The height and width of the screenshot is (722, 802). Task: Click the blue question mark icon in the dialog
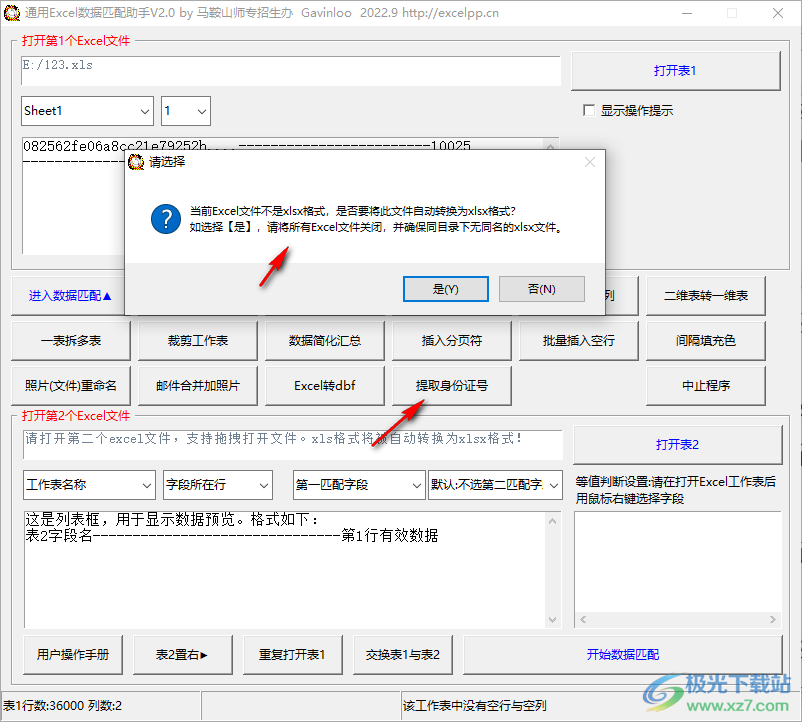[x=166, y=219]
